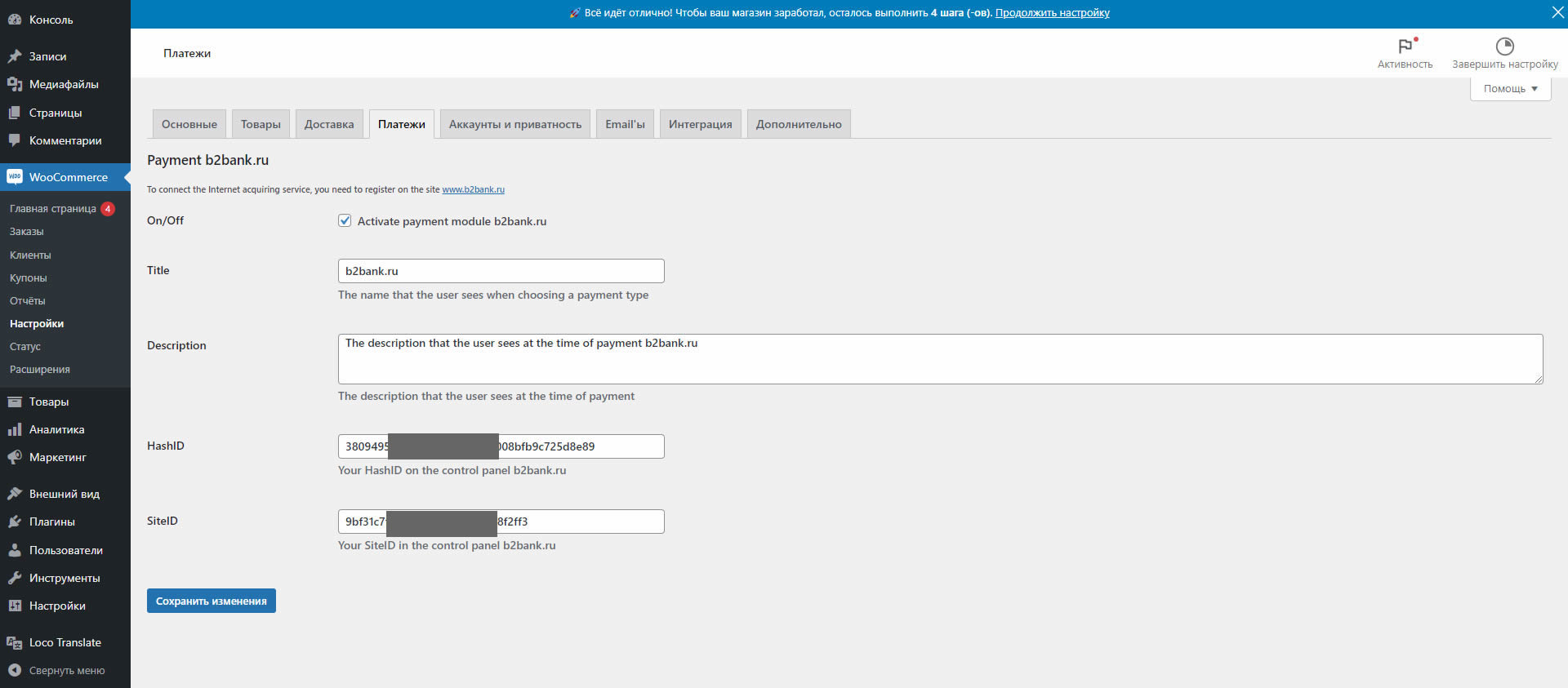The width and height of the screenshot is (1568, 688).
Task: Collapse the sidebar via Свернуть меню
Action: (x=57, y=671)
